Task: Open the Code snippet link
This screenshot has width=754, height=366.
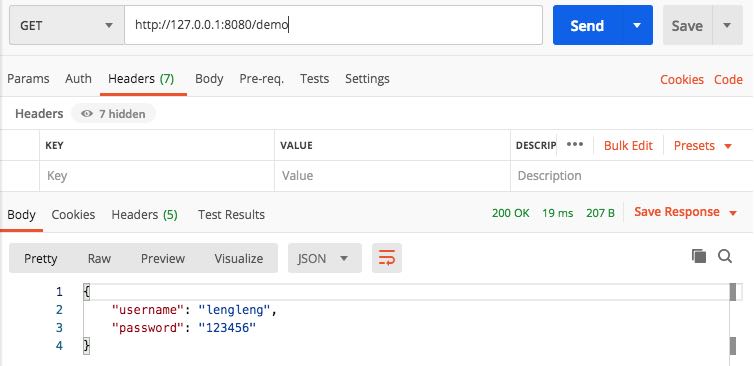Action: click(728, 79)
